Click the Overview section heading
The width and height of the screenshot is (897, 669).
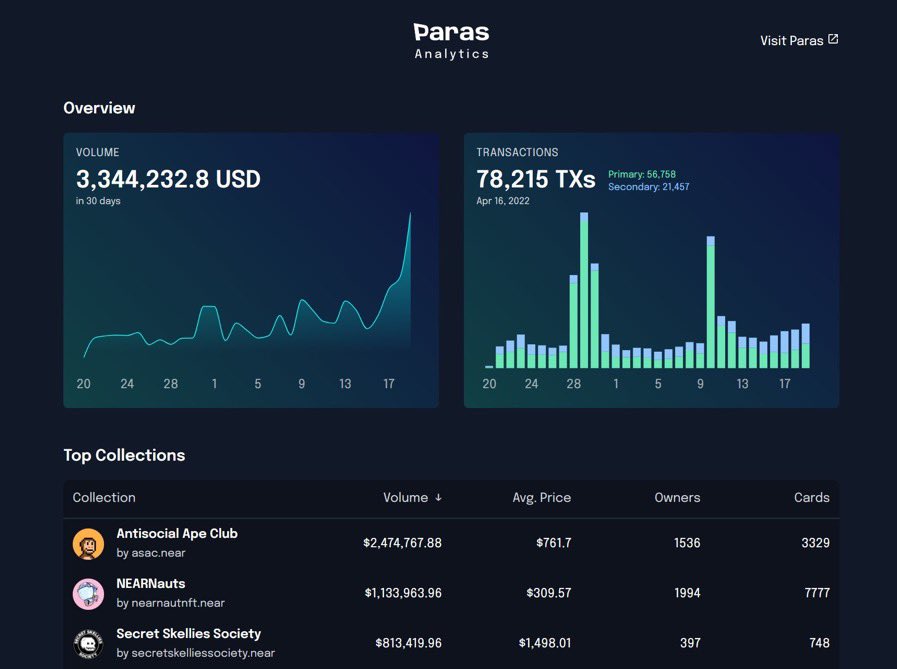coord(100,108)
